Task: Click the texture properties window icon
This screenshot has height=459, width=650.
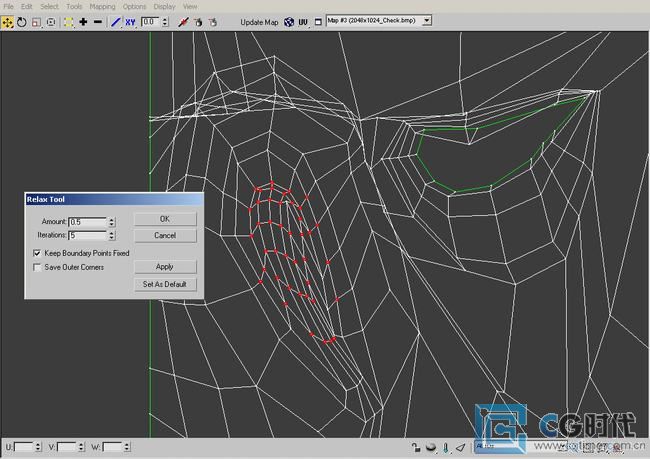Action: pyautogui.click(x=318, y=22)
